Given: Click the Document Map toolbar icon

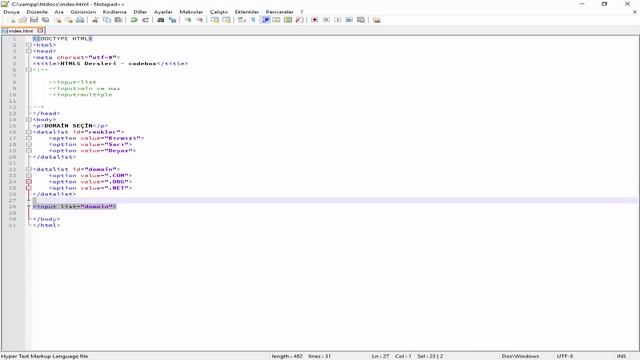Looking at the screenshot, I should point(288,20).
